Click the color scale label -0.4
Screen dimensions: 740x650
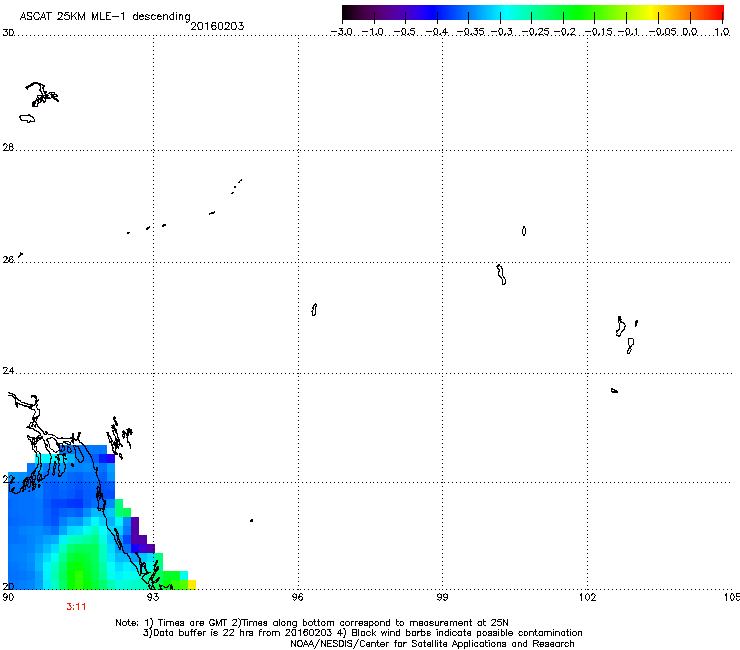[x=437, y=32]
